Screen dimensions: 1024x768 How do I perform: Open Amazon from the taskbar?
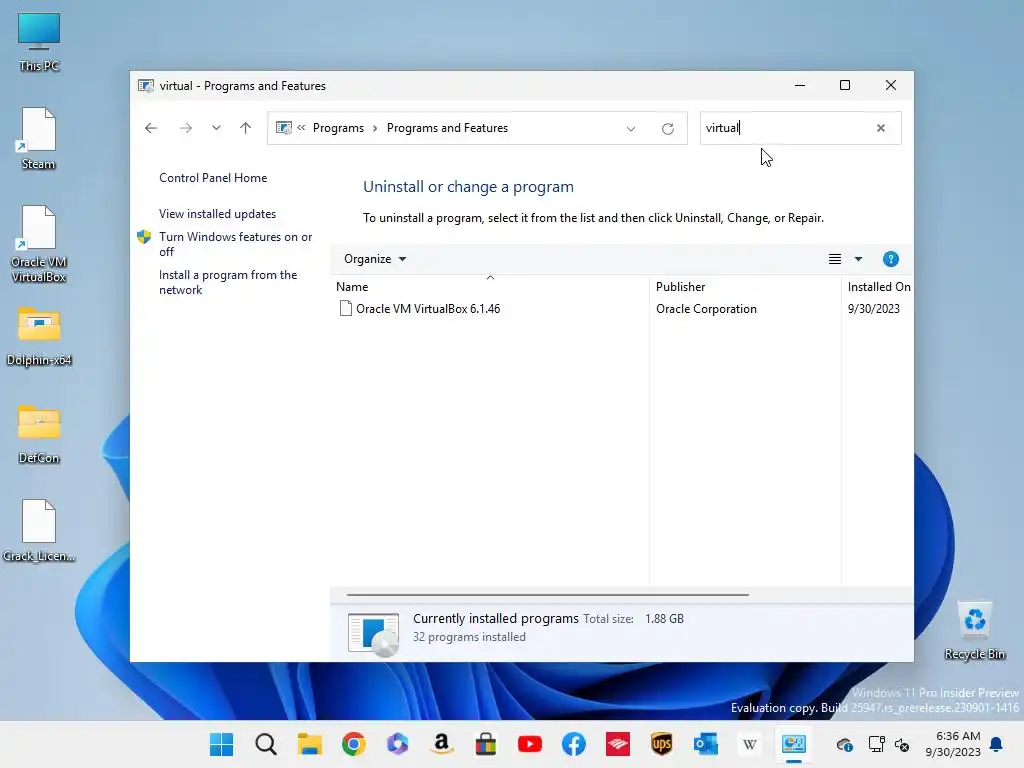(442, 744)
